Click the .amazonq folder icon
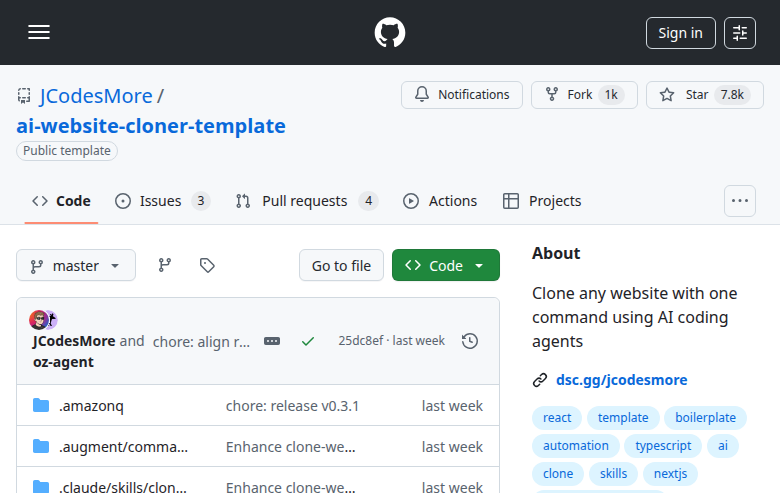The image size is (780, 493). 41,405
